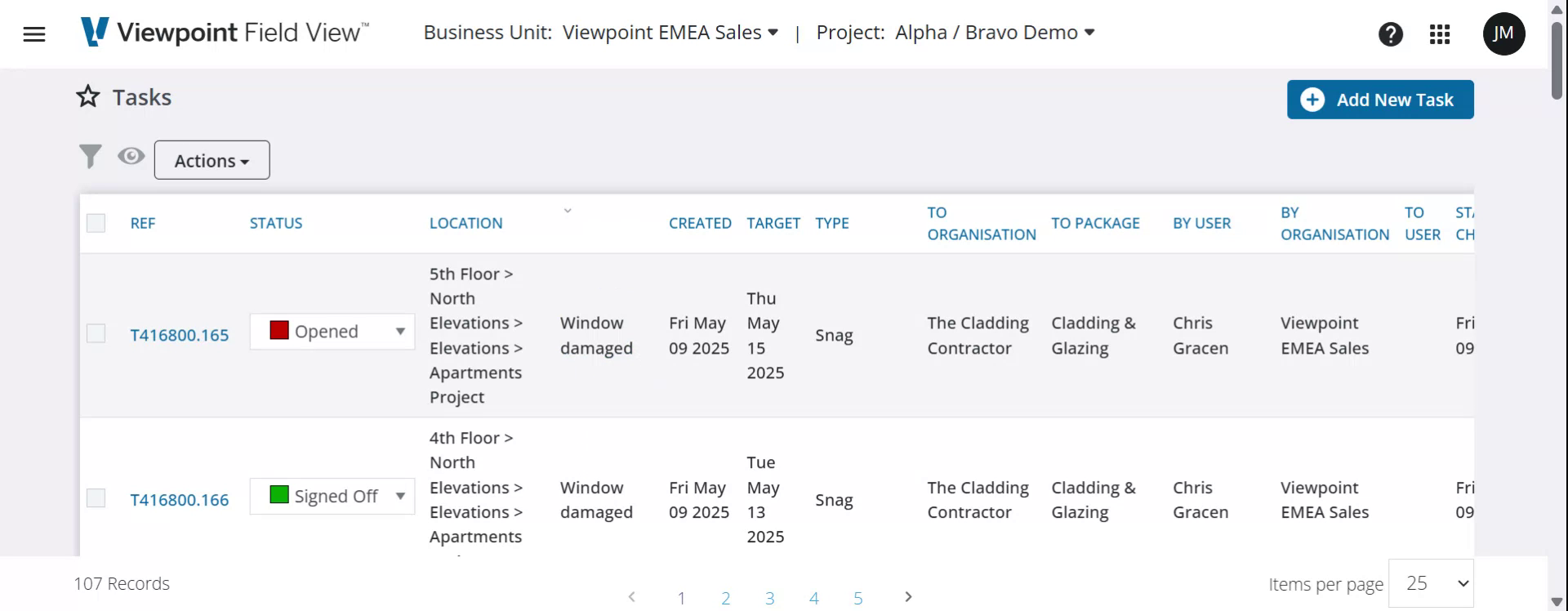The width and height of the screenshot is (1568, 611).
Task: Sort by CREATED column header
Action: click(x=700, y=223)
